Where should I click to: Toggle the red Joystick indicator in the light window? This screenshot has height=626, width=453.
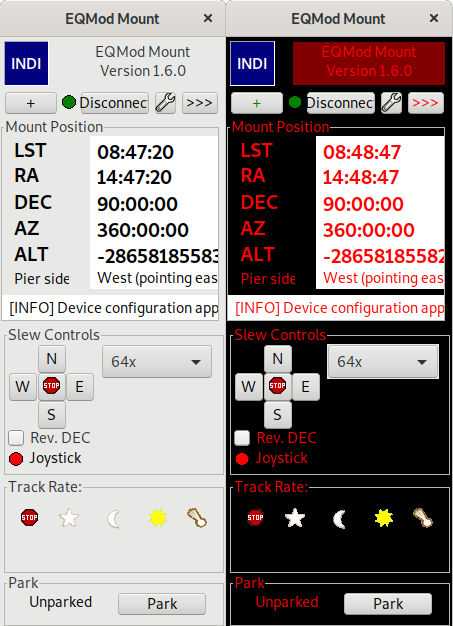pyautogui.click(x=16, y=459)
